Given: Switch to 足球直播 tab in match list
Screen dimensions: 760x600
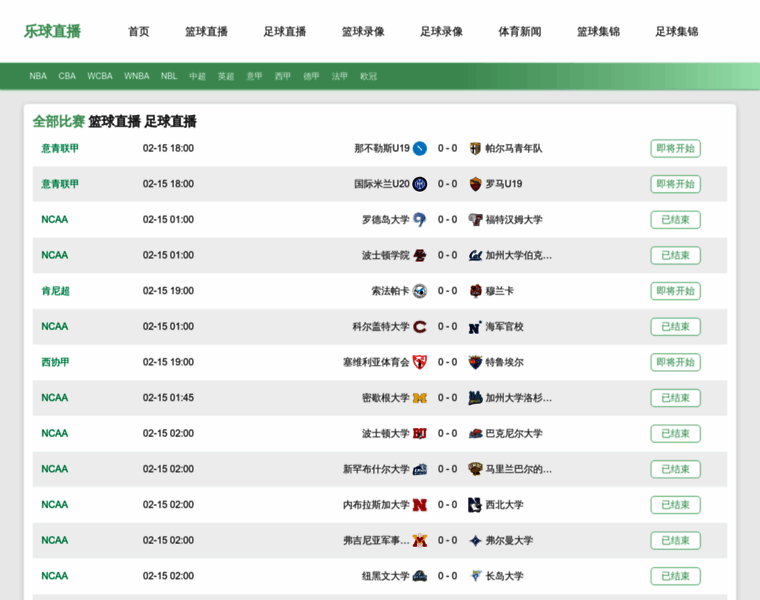Looking at the screenshot, I should click(x=171, y=121).
